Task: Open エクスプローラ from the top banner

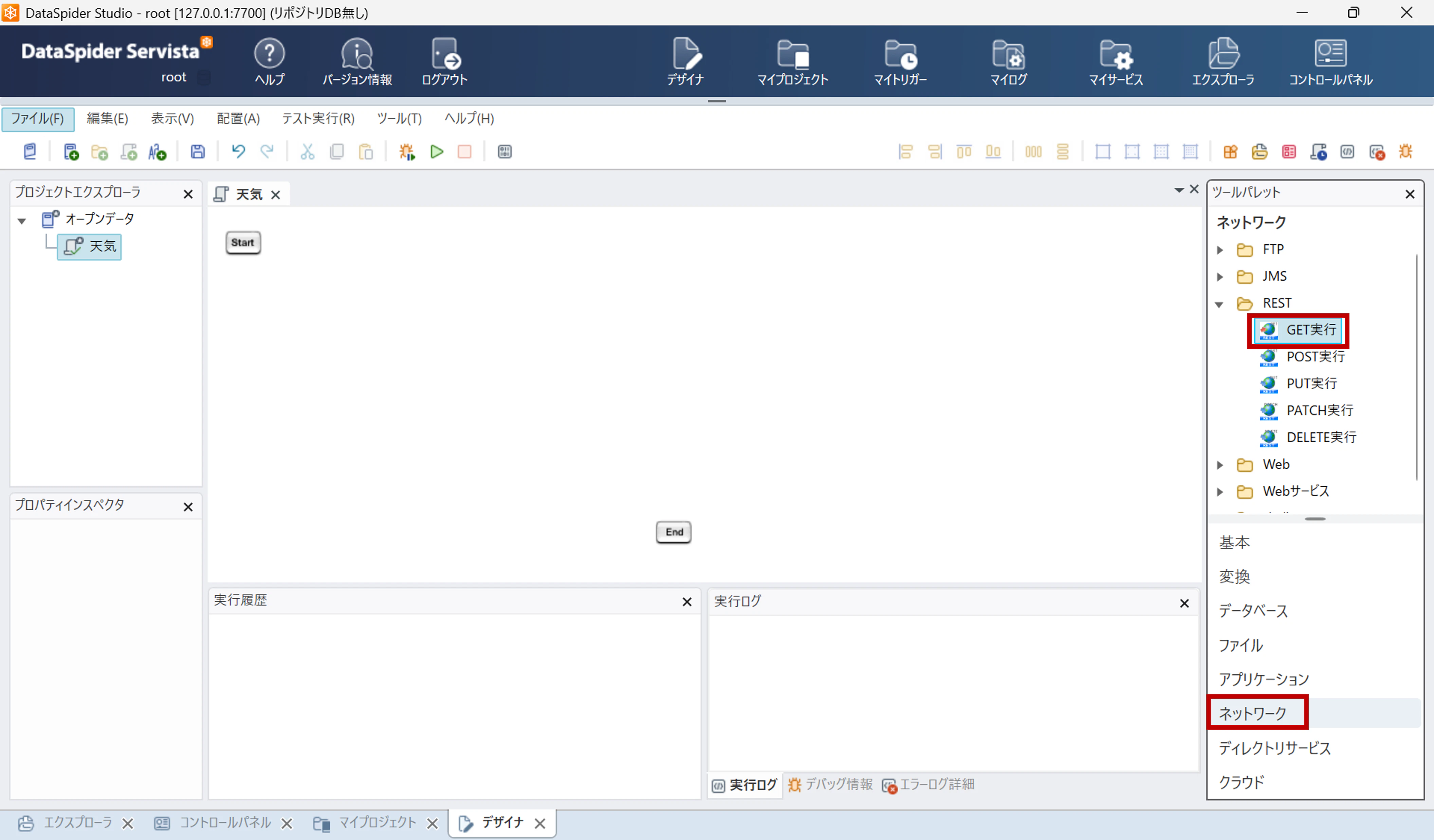Action: [1224, 61]
